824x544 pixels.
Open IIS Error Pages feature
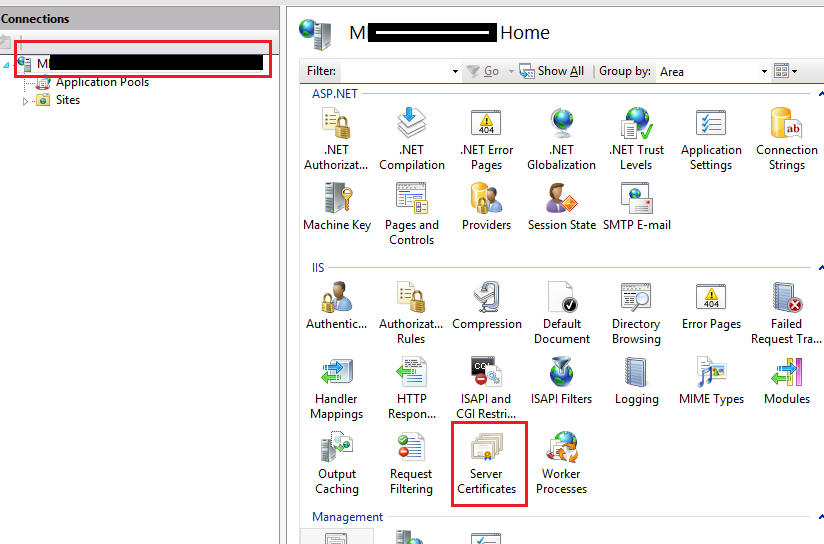click(711, 306)
